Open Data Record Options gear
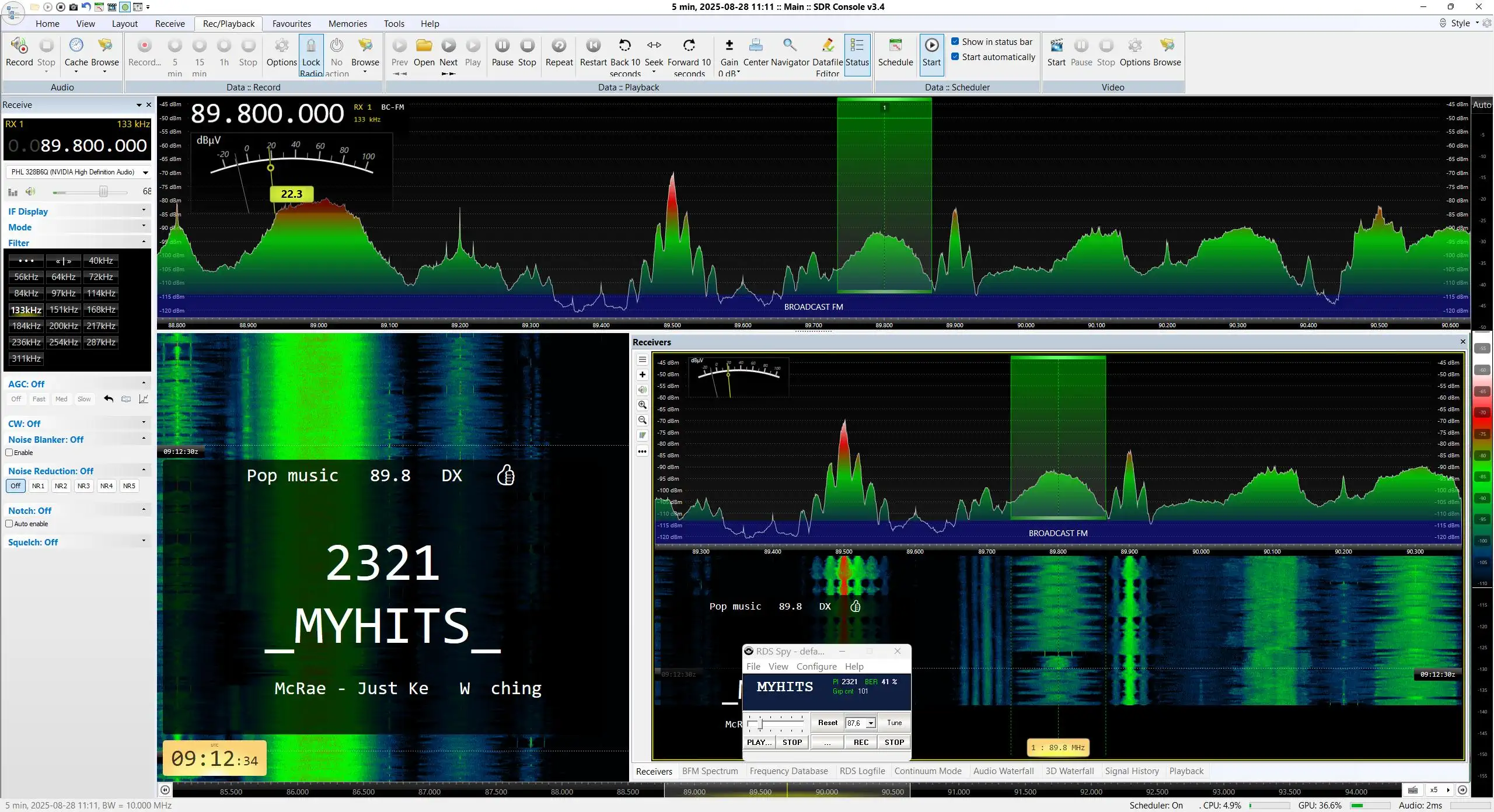 coord(281,45)
